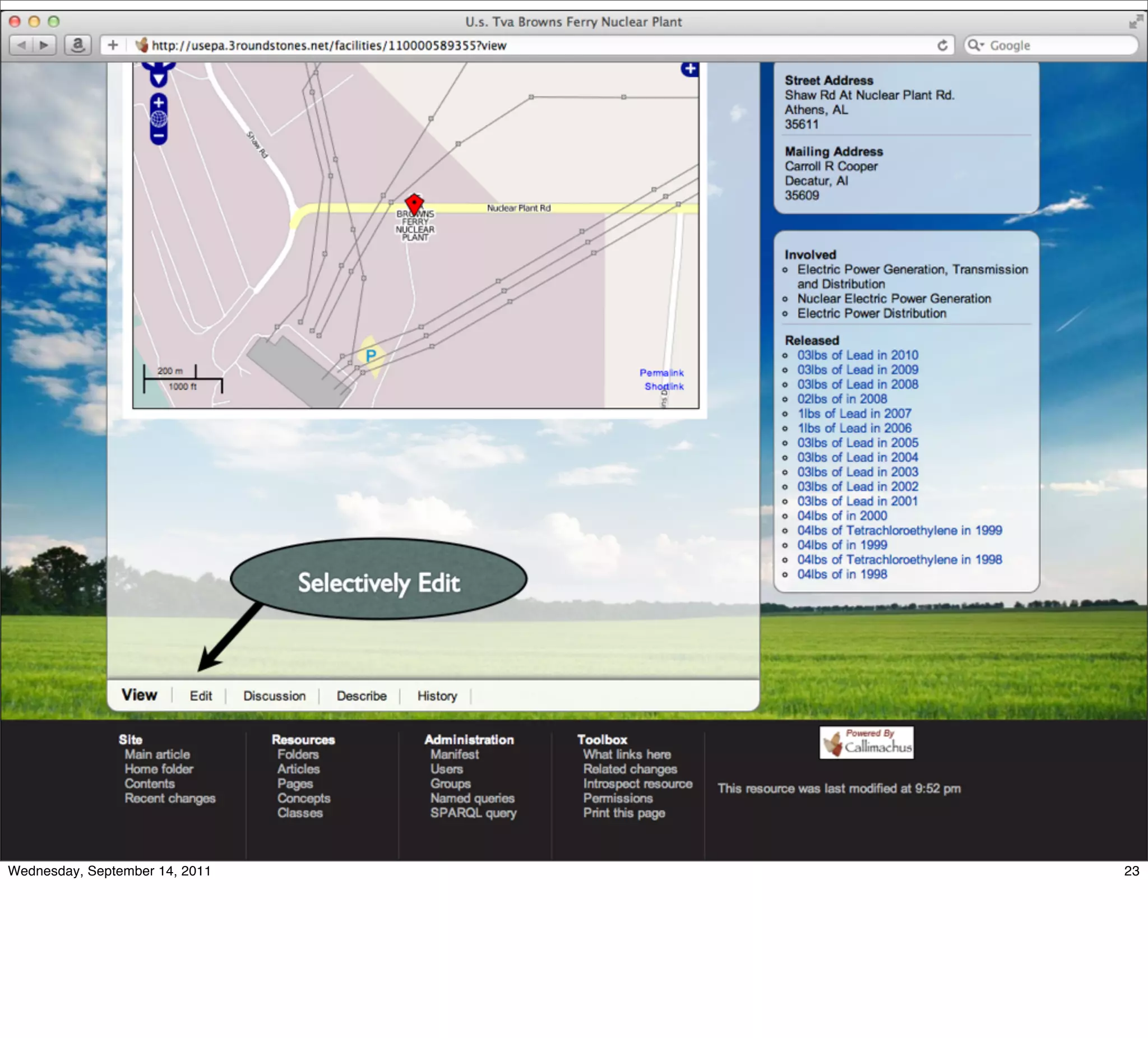Open the map Permalink

[660, 372]
